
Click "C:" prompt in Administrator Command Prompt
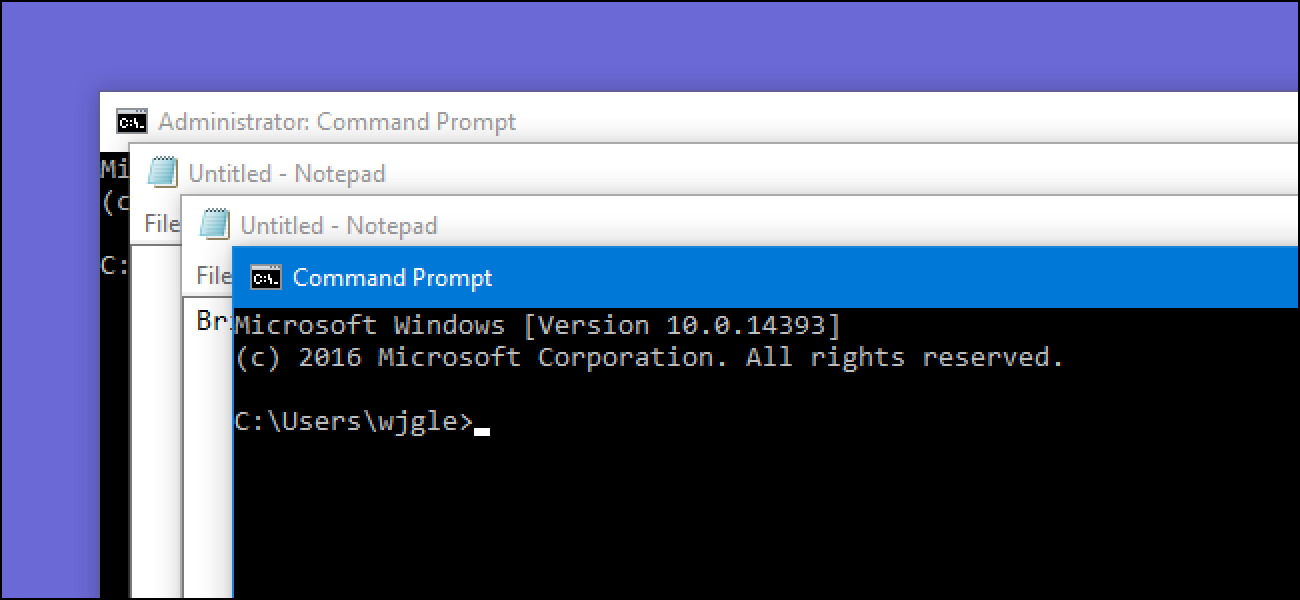pos(114,267)
